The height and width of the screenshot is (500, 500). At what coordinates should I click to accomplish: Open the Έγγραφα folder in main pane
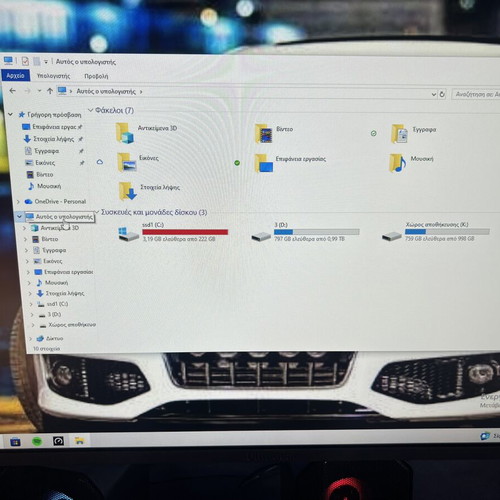click(x=413, y=133)
